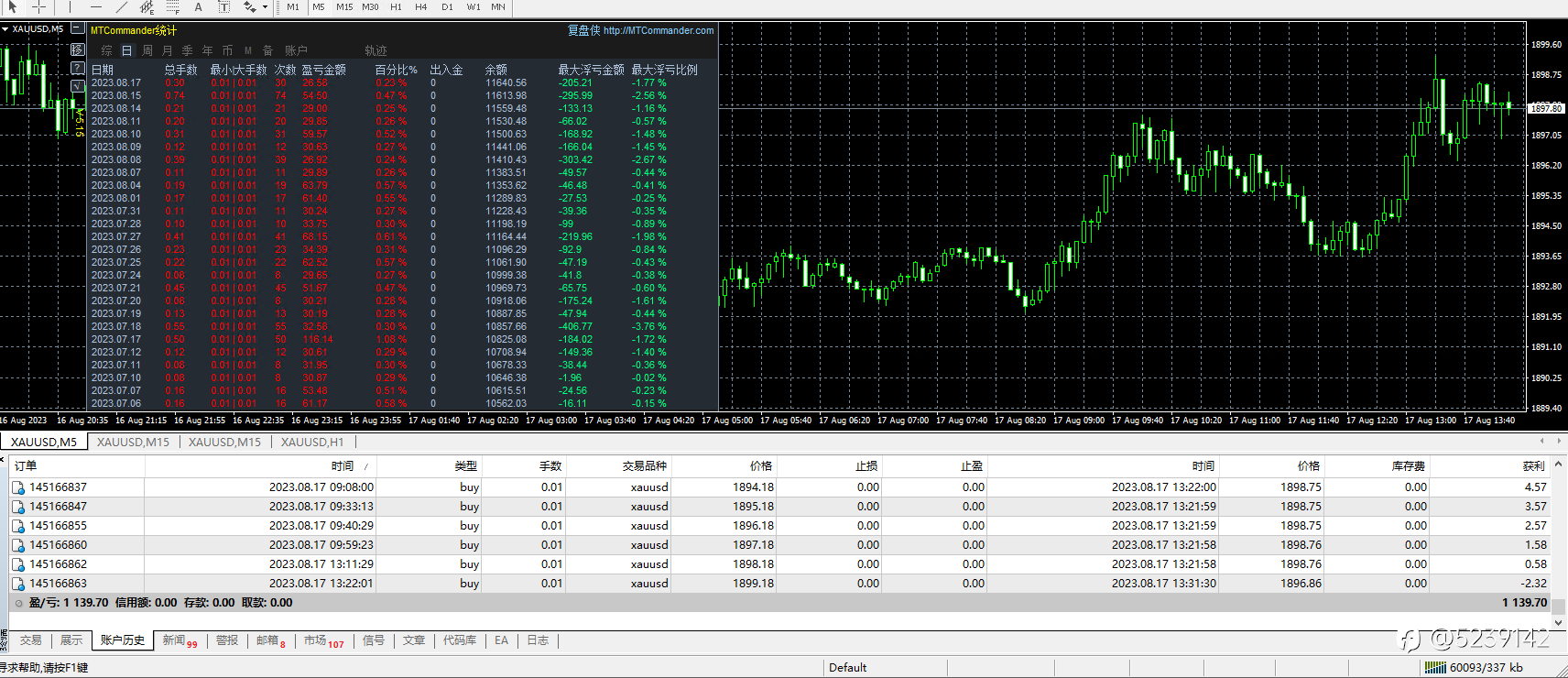Switch to the 交易 terminal tab
1568x678 pixels.
(x=31, y=640)
